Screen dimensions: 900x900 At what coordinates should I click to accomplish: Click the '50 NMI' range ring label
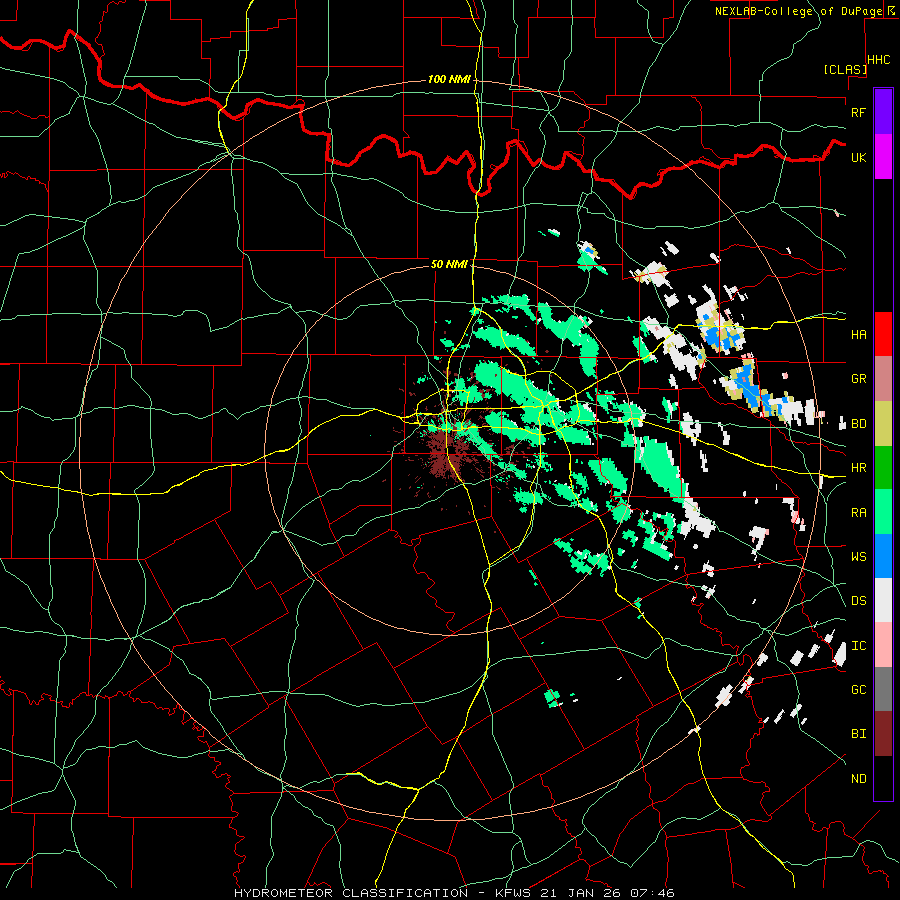[x=449, y=264]
